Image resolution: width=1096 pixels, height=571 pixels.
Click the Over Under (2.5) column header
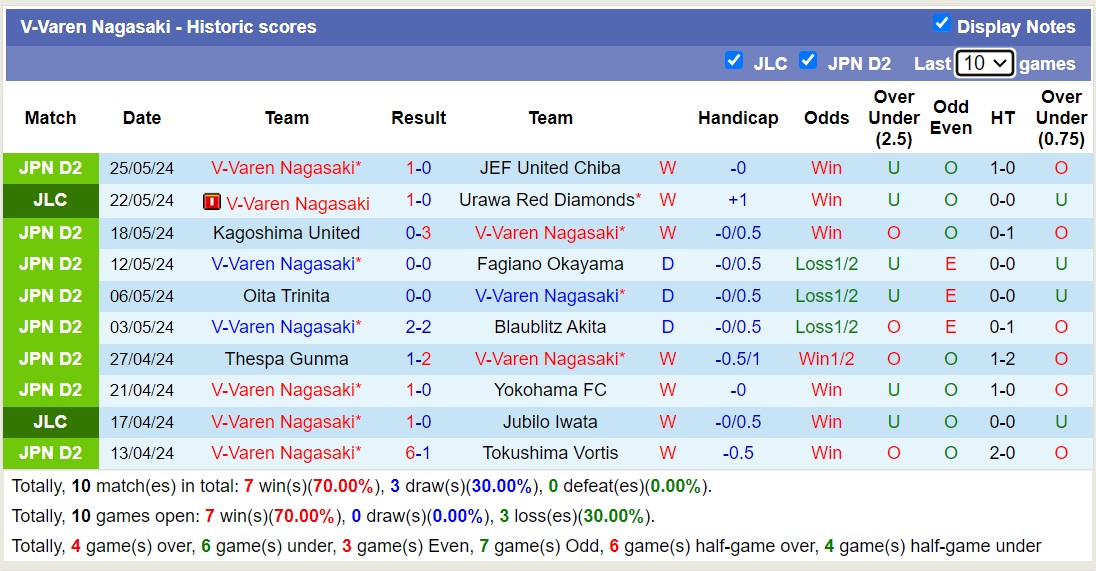(893, 118)
